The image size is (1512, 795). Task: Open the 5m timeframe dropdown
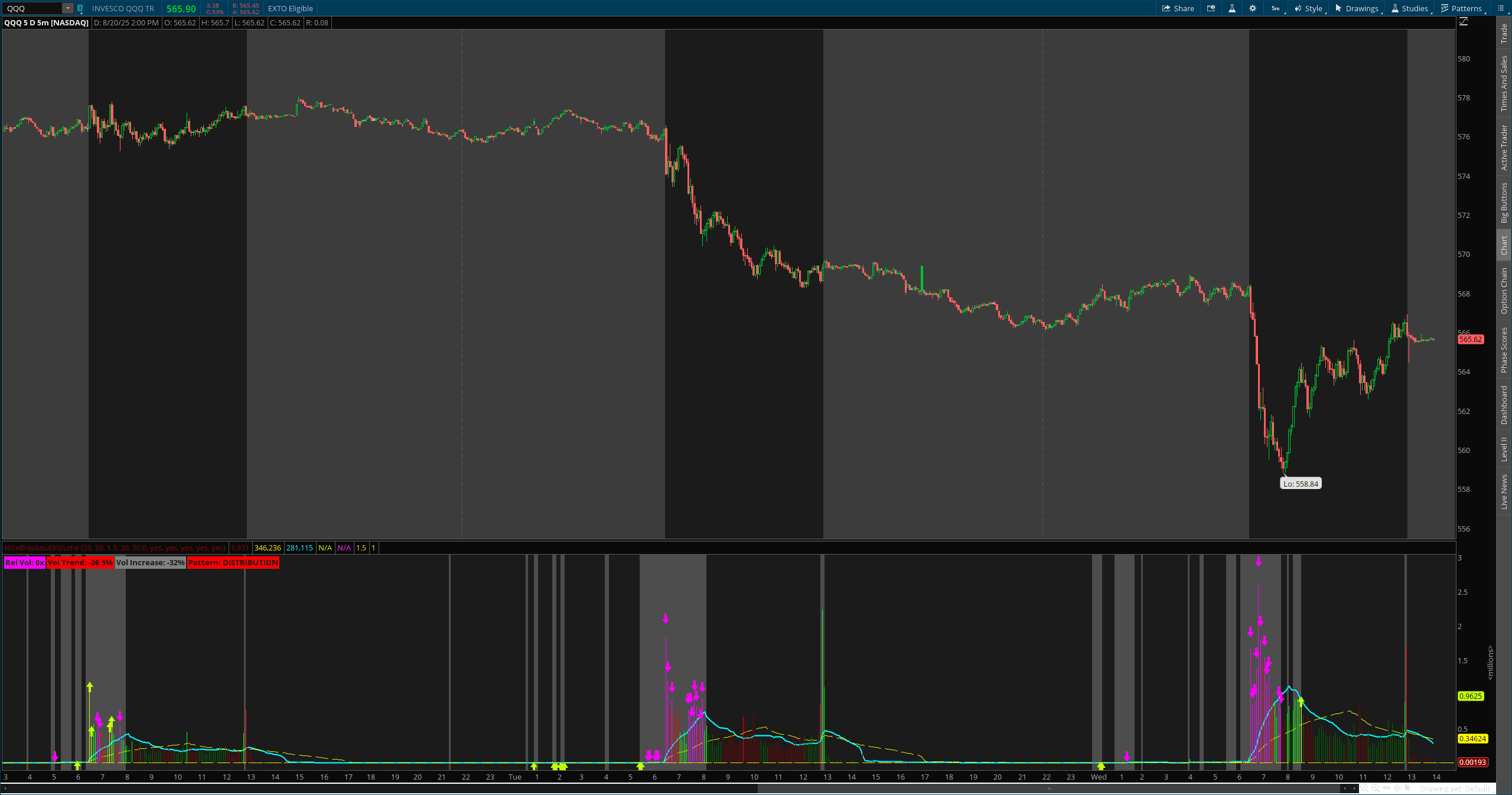[1275, 9]
